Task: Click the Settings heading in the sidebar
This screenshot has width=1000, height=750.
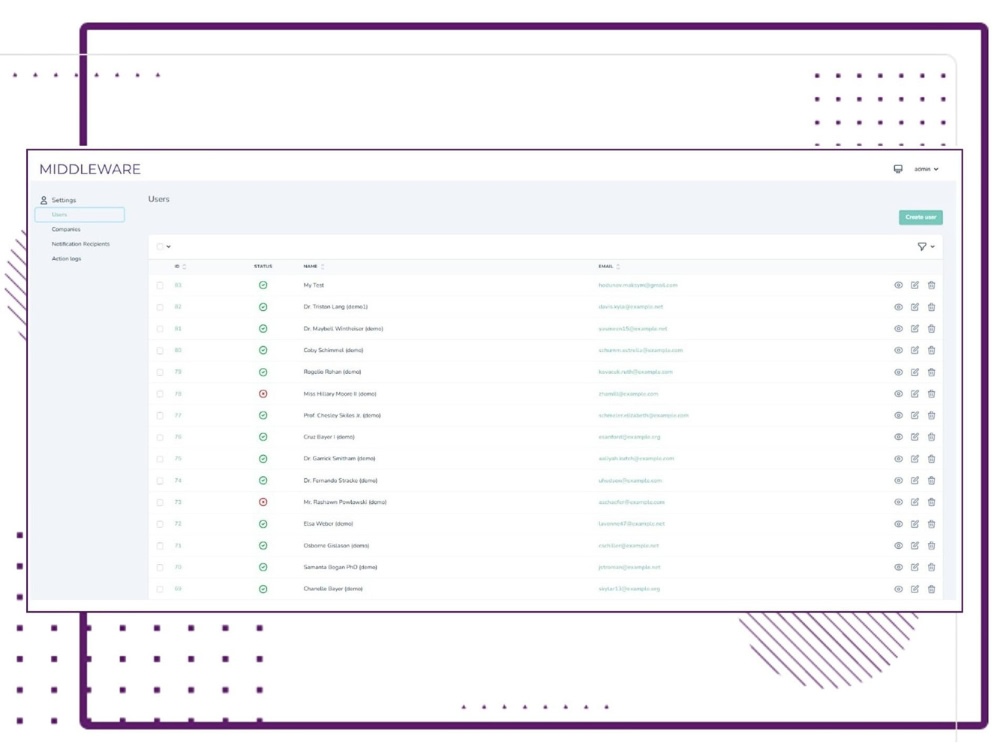Action: click(64, 200)
